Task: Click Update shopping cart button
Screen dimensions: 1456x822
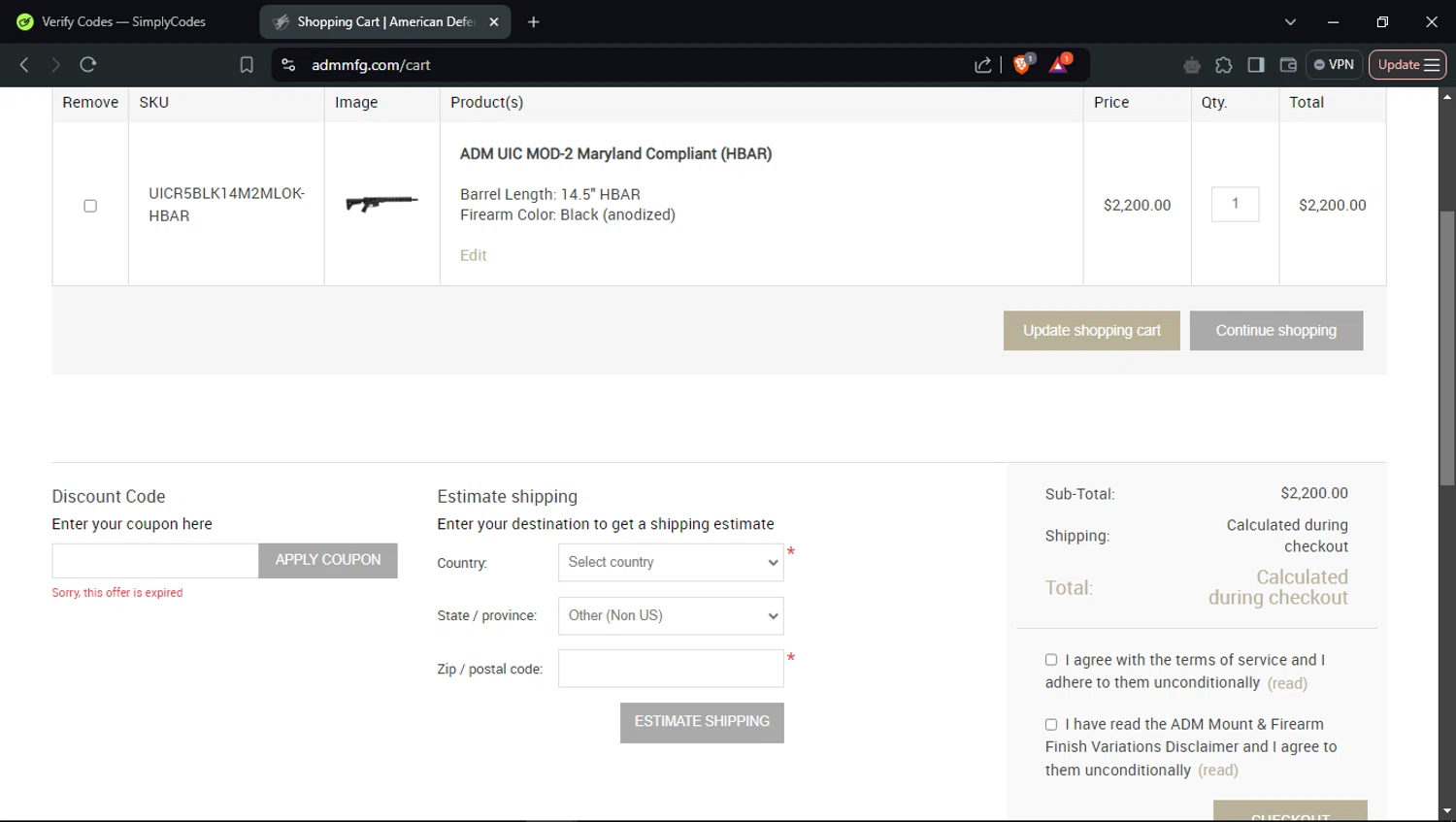Action: [x=1091, y=331]
